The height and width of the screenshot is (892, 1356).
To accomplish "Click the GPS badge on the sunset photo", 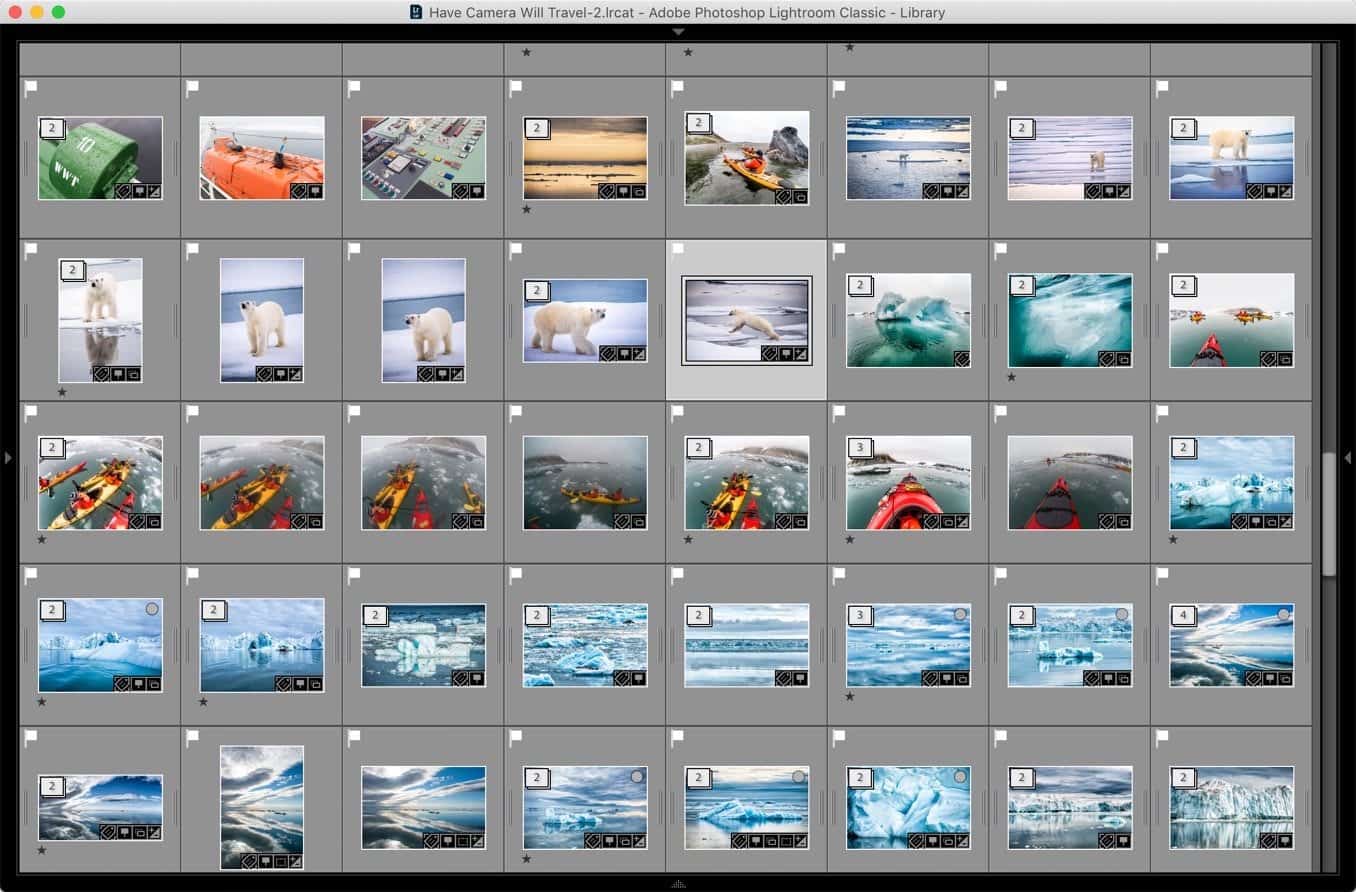I will (623, 191).
